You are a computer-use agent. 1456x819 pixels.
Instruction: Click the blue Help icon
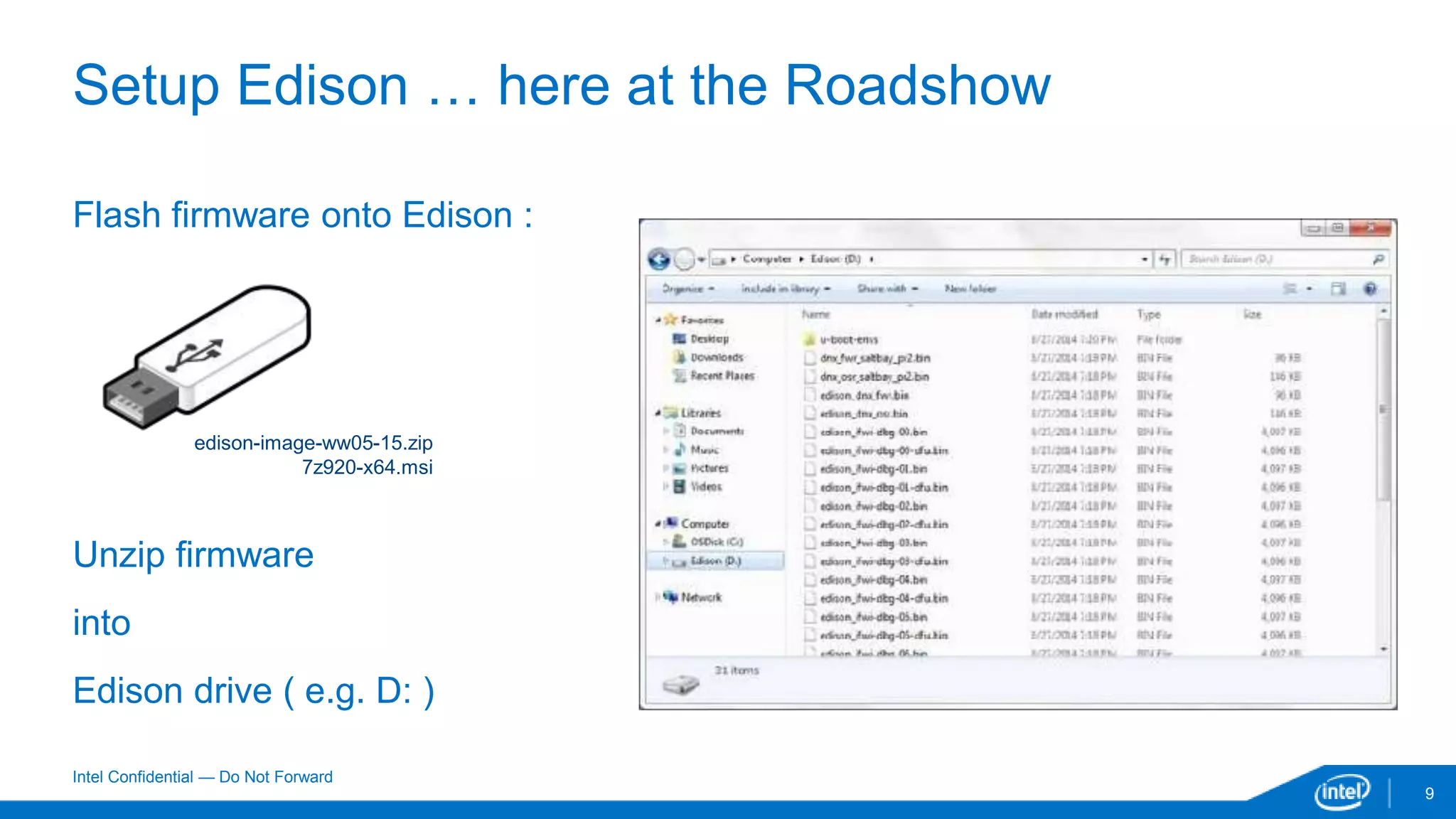click(1370, 289)
